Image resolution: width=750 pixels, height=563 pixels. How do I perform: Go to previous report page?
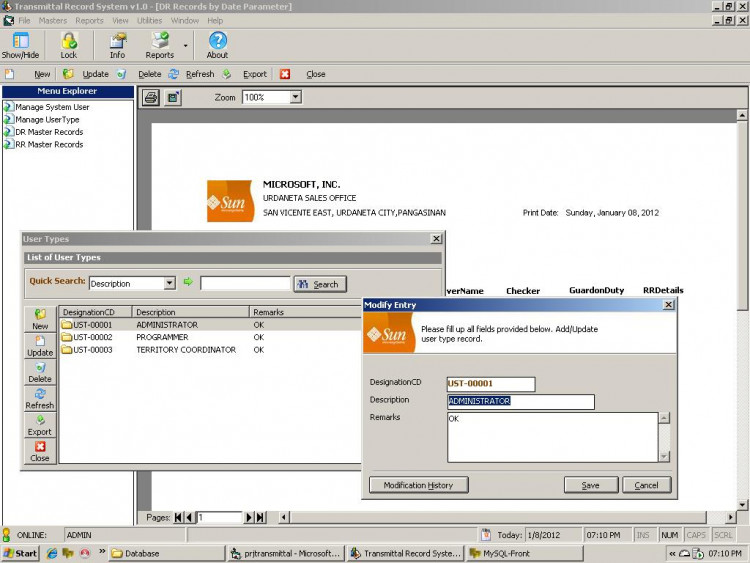tap(189, 517)
